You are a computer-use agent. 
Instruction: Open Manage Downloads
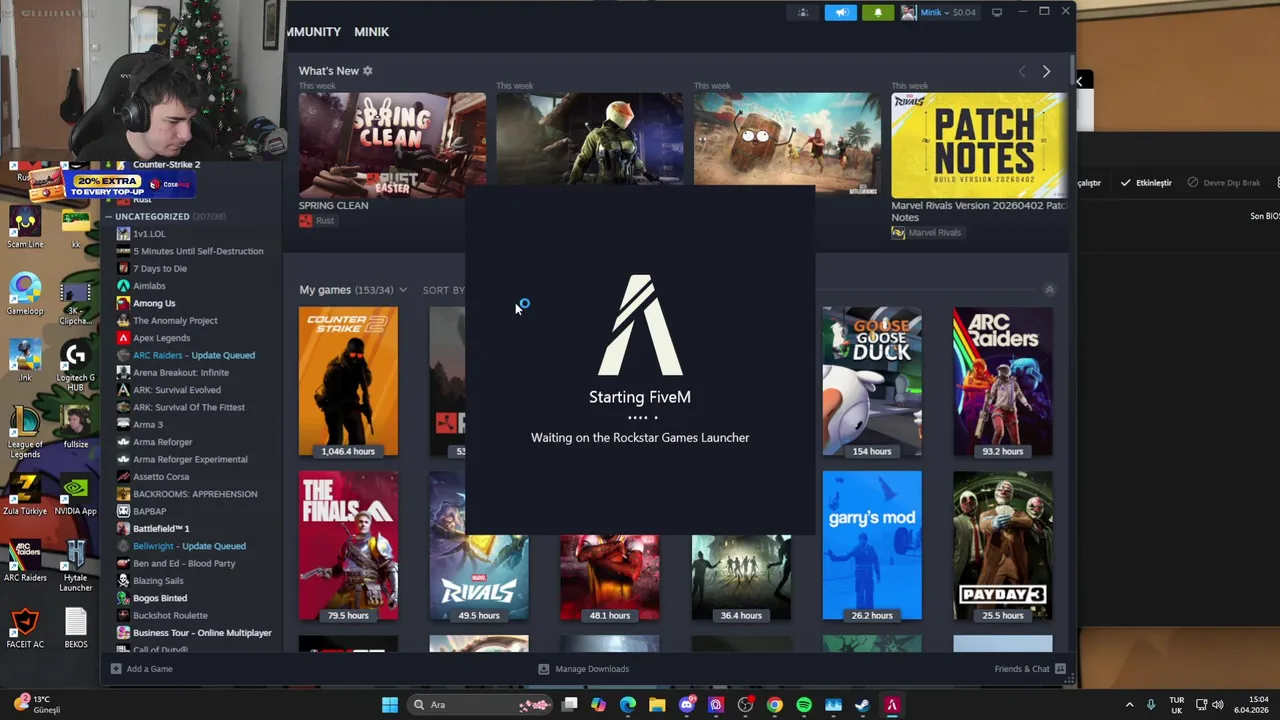point(584,669)
